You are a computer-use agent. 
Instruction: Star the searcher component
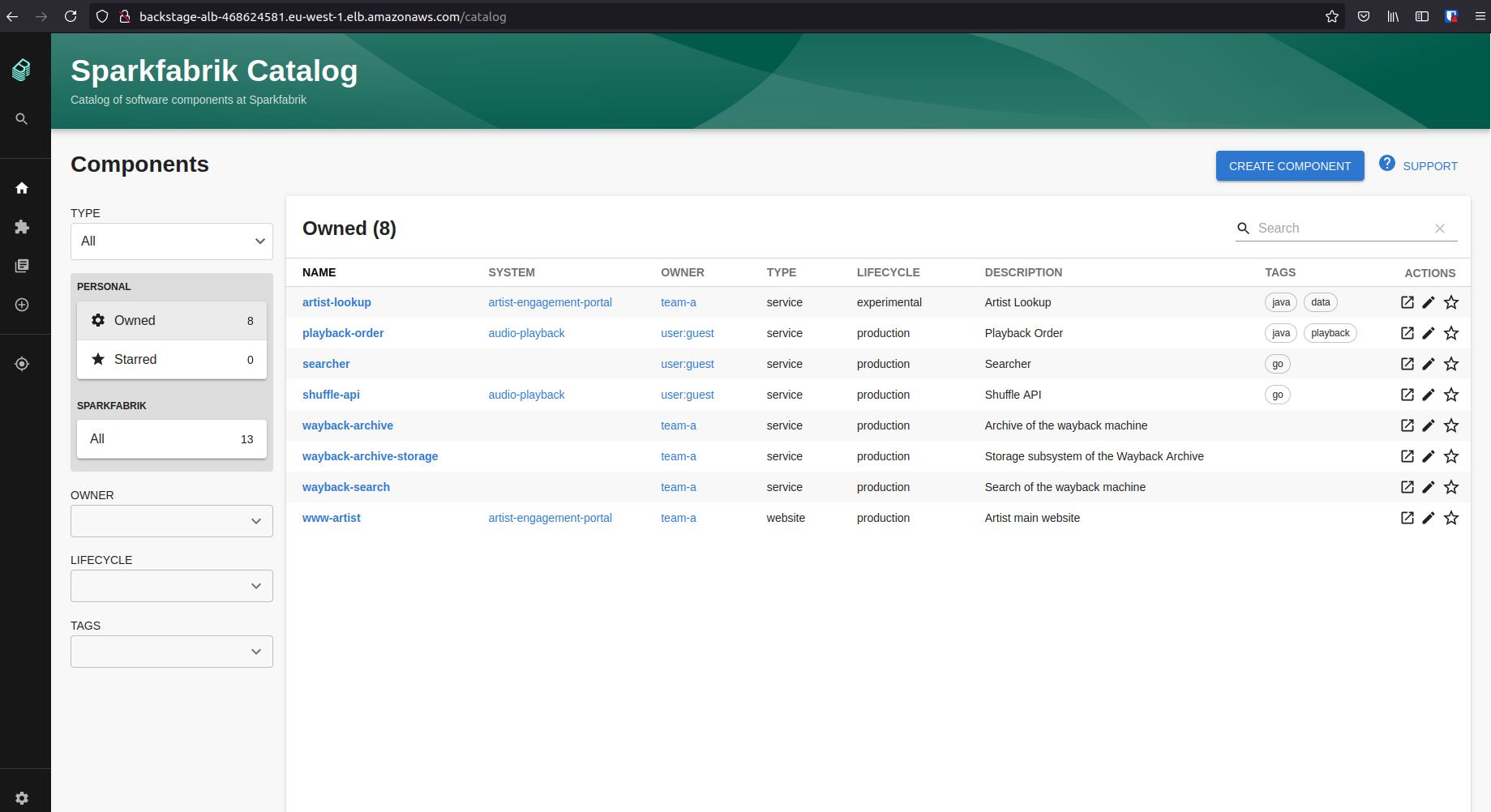(x=1451, y=364)
